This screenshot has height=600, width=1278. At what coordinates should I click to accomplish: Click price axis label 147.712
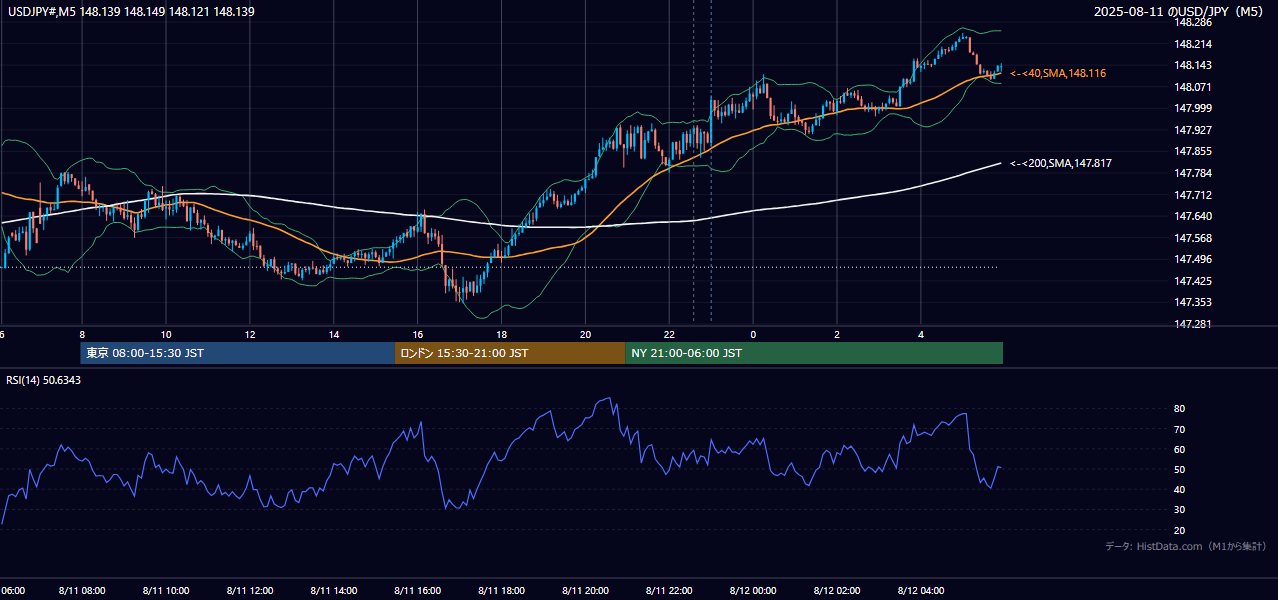tap(1192, 195)
